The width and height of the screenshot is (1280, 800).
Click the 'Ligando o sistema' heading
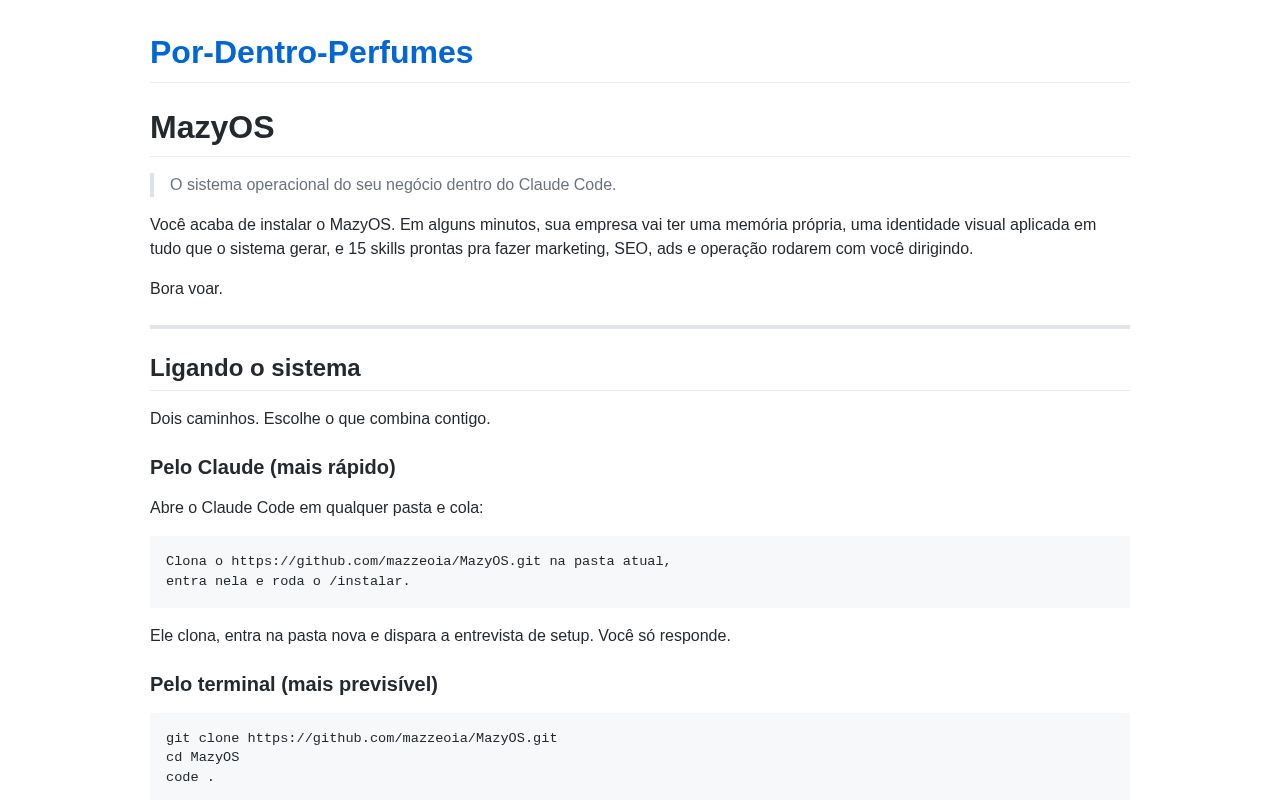point(255,368)
